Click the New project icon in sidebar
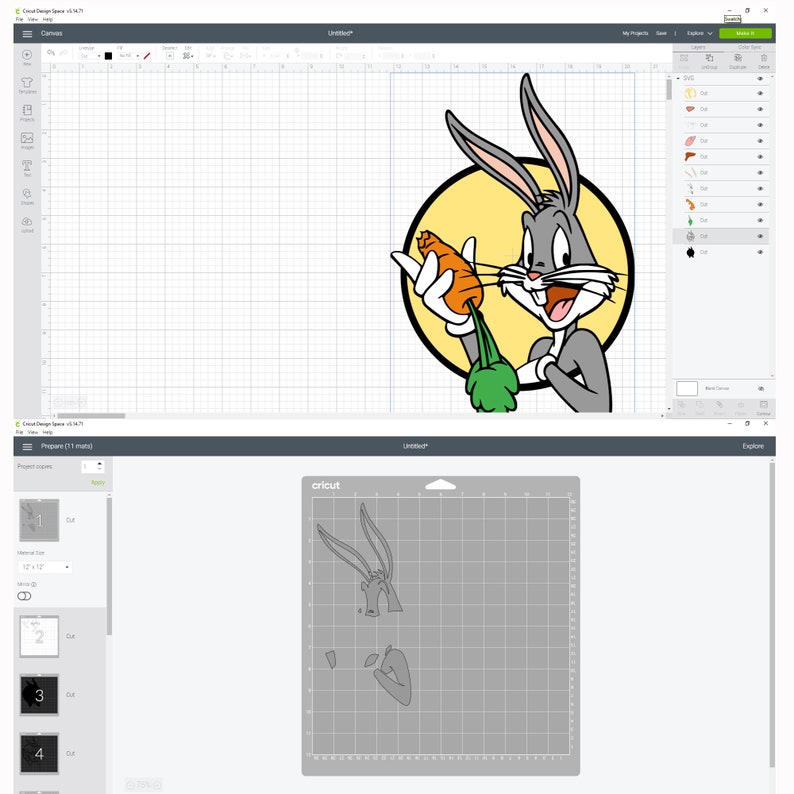The width and height of the screenshot is (794, 794). (x=27, y=55)
